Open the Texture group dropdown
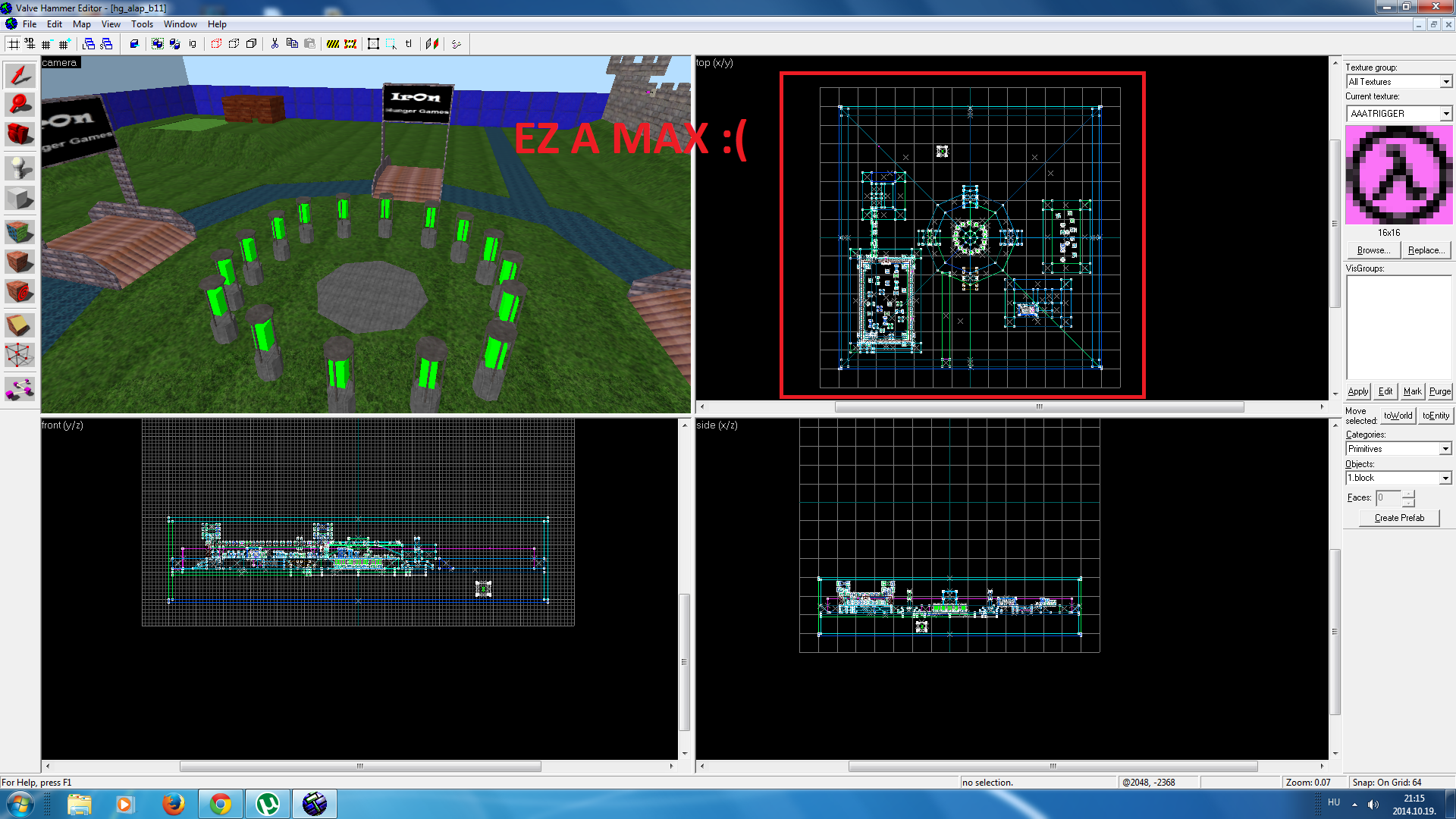1456x819 pixels. coord(1445,82)
